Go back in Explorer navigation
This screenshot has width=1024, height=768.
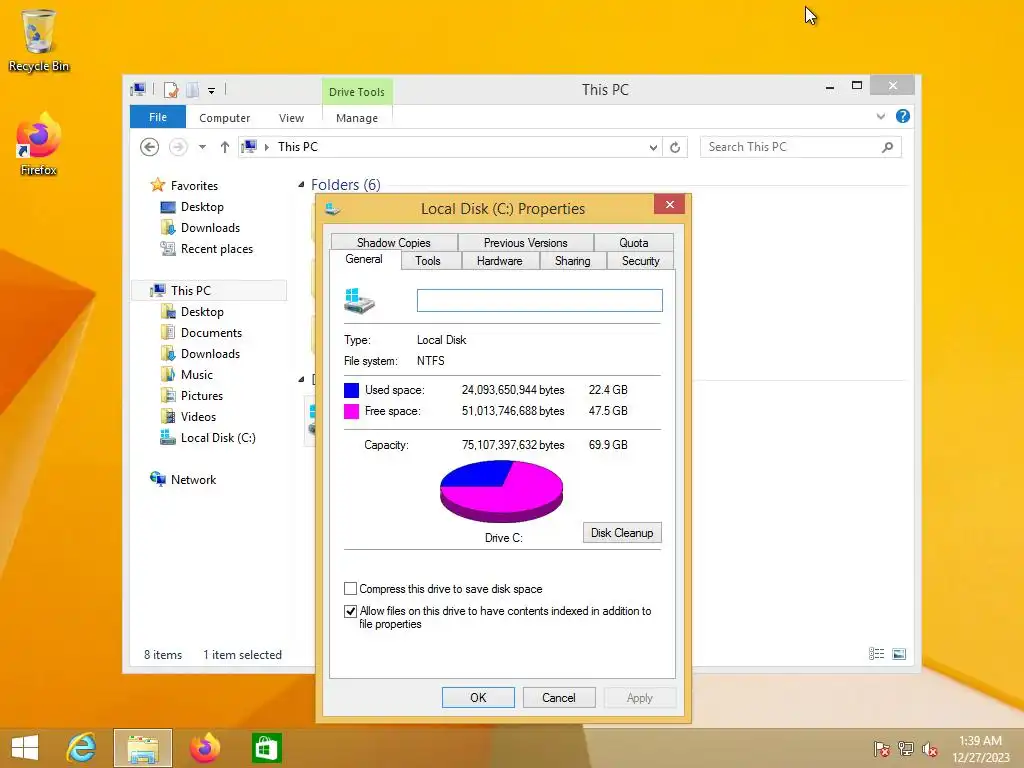point(150,147)
